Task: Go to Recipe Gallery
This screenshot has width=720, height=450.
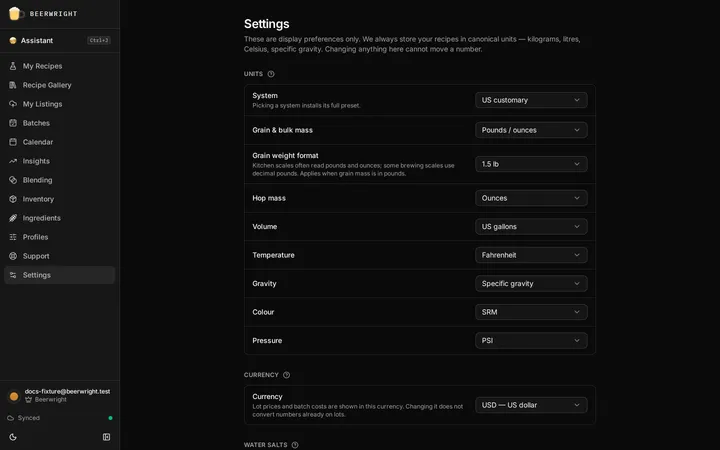Action: [x=60, y=85]
